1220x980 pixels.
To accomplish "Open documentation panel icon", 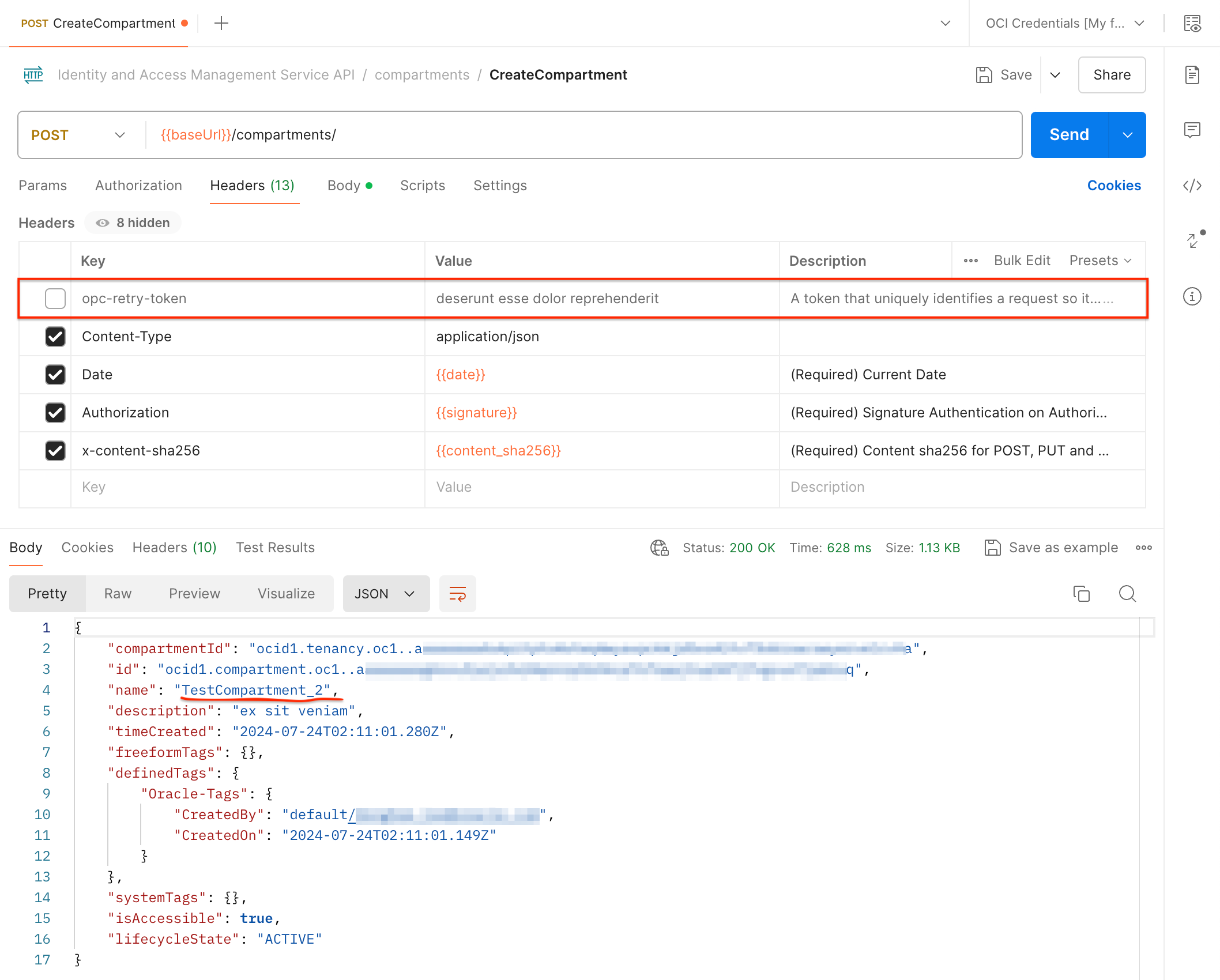I will (1192, 75).
